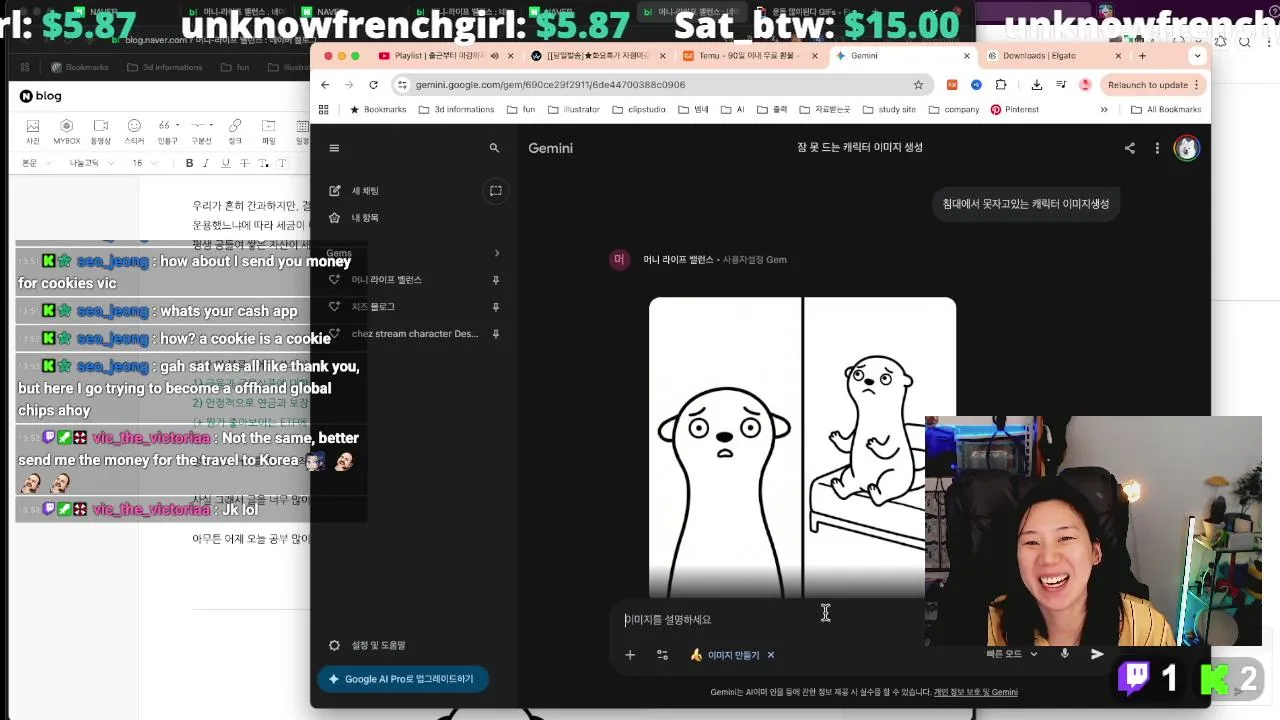Insert a link (링크) in Naver blog

235,131
